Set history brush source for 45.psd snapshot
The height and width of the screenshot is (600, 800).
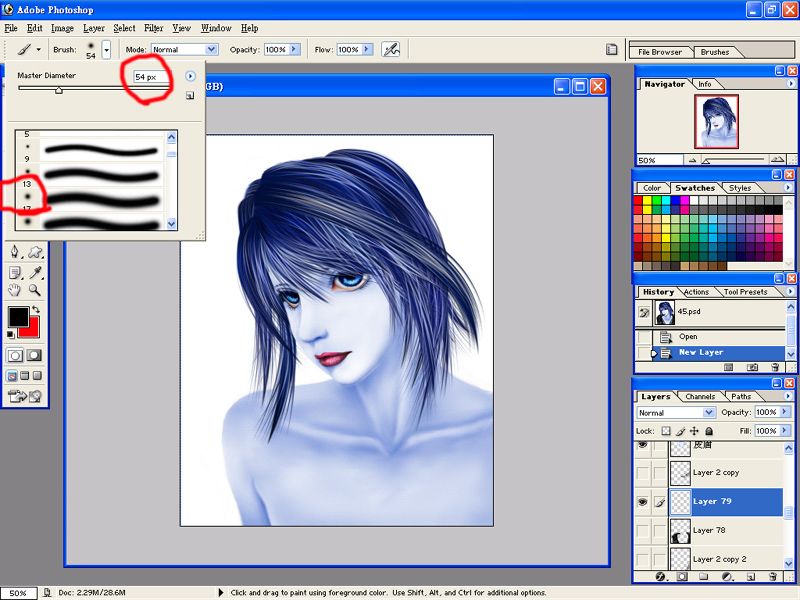point(644,312)
